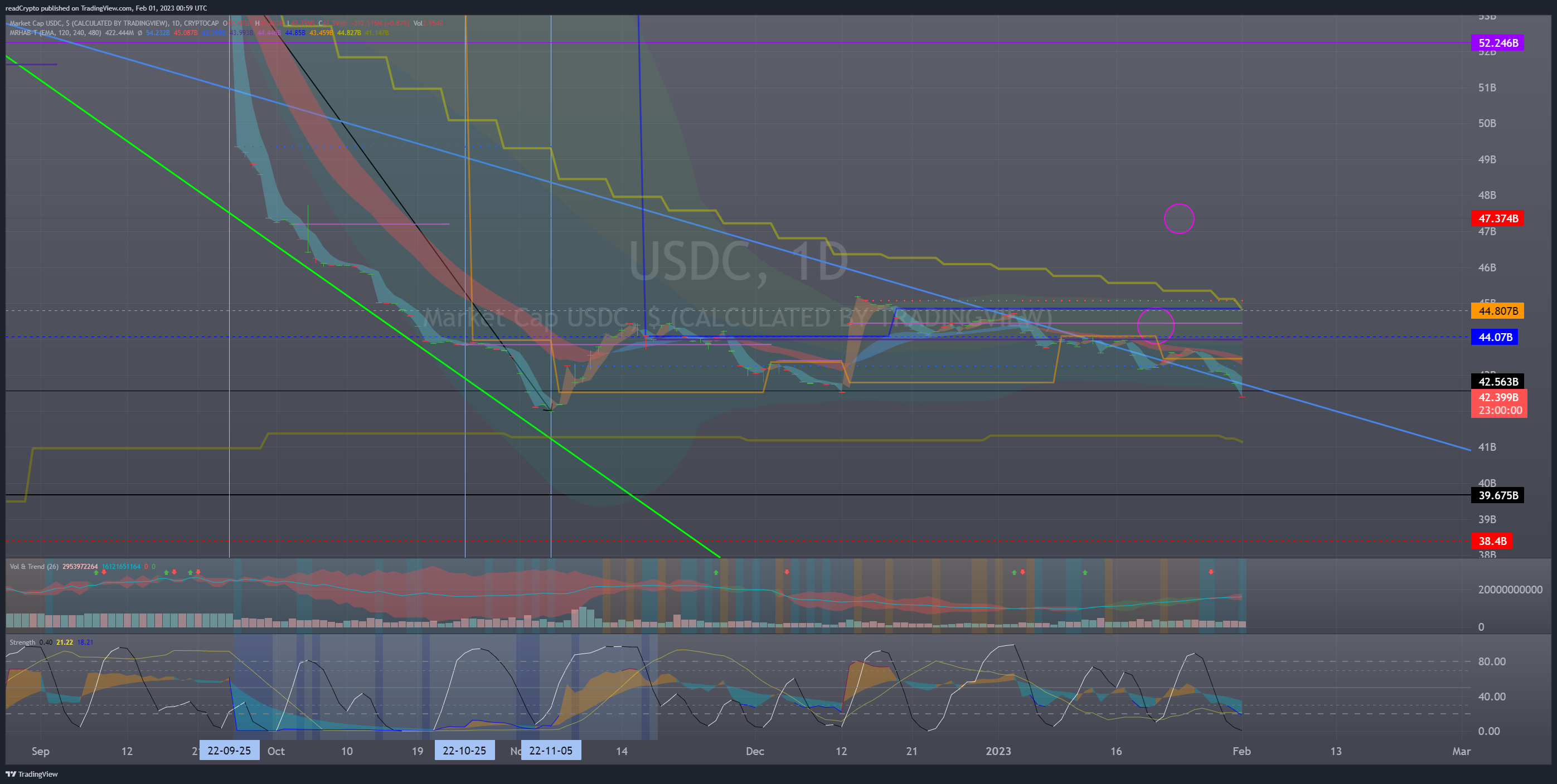The height and width of the screenshot is (784, 1557).
Task: Click the 2023 label on the time axis
Action: click(998, 751)
